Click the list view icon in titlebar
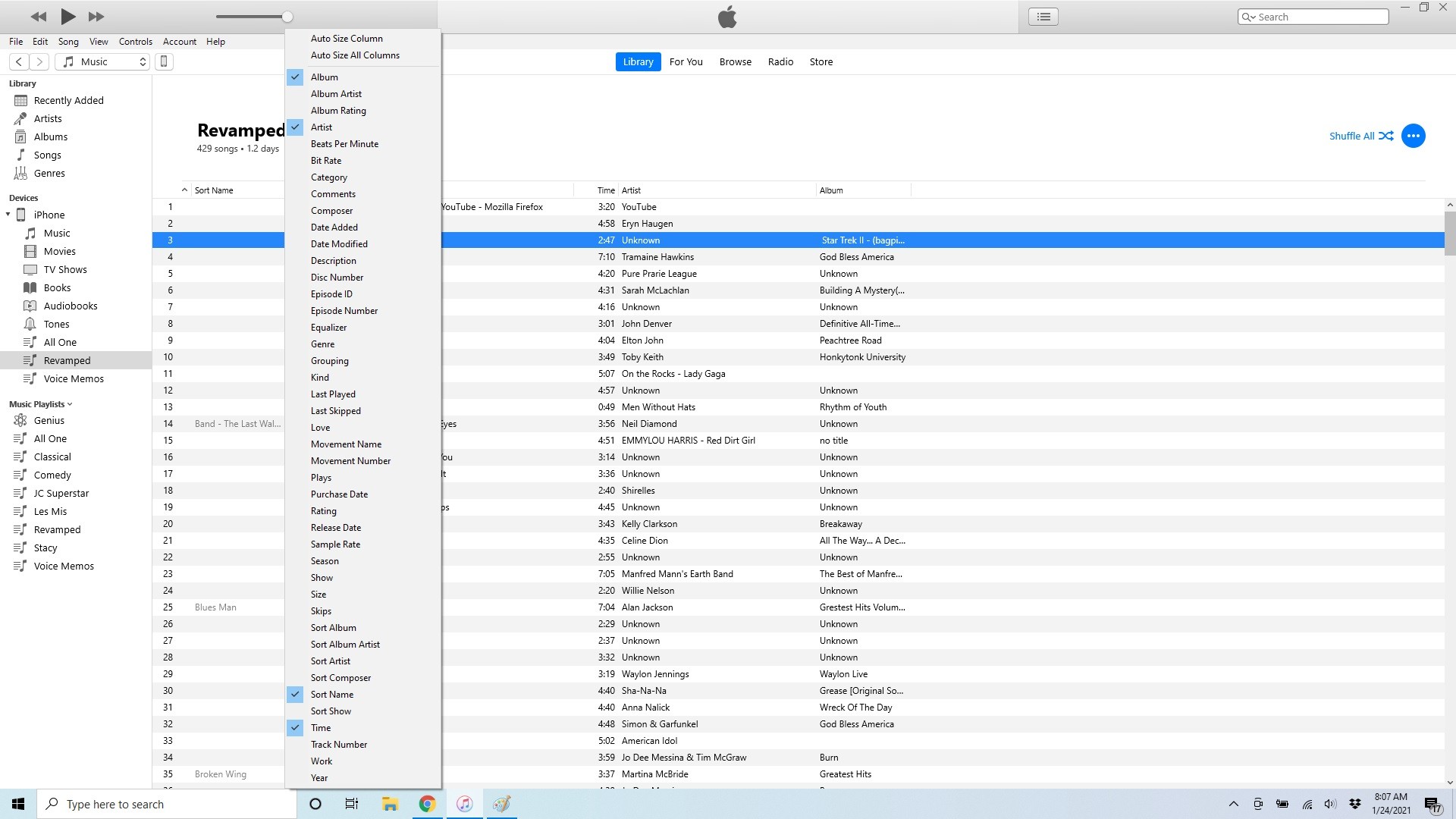1456x819 pixels. (1043, 16)
